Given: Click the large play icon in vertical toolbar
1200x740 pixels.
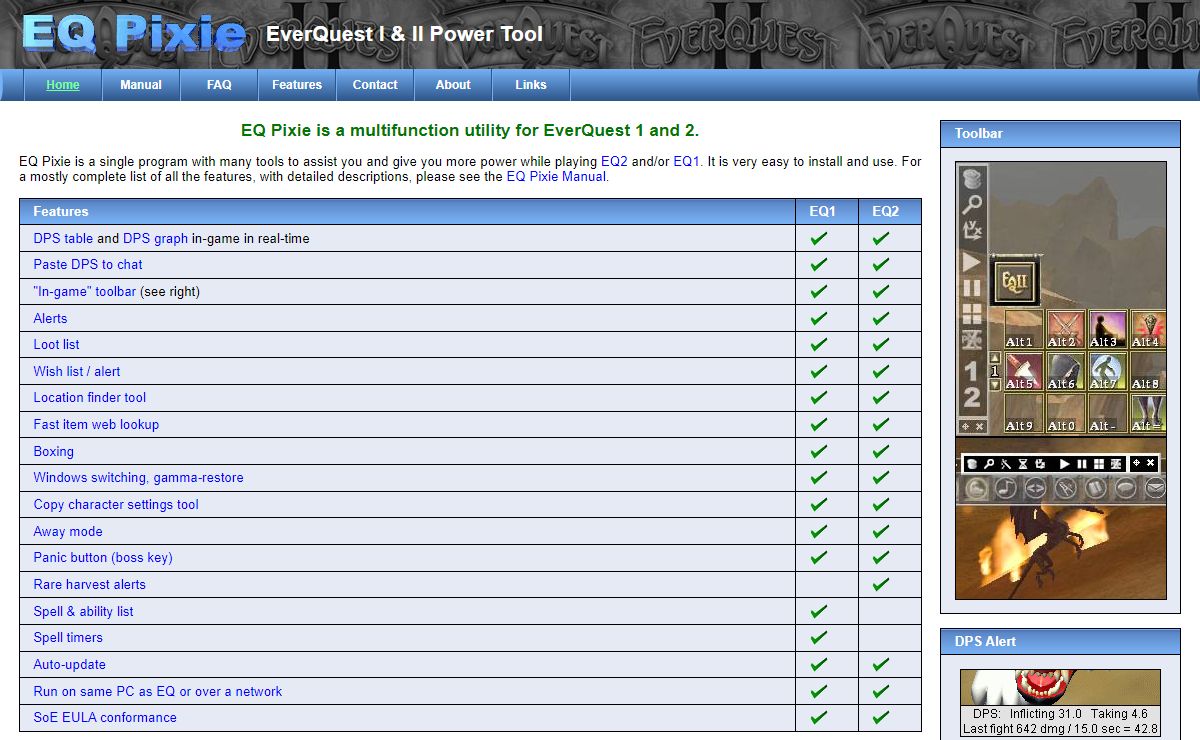Looking at the screenshot, I should (x=972, y=261).
